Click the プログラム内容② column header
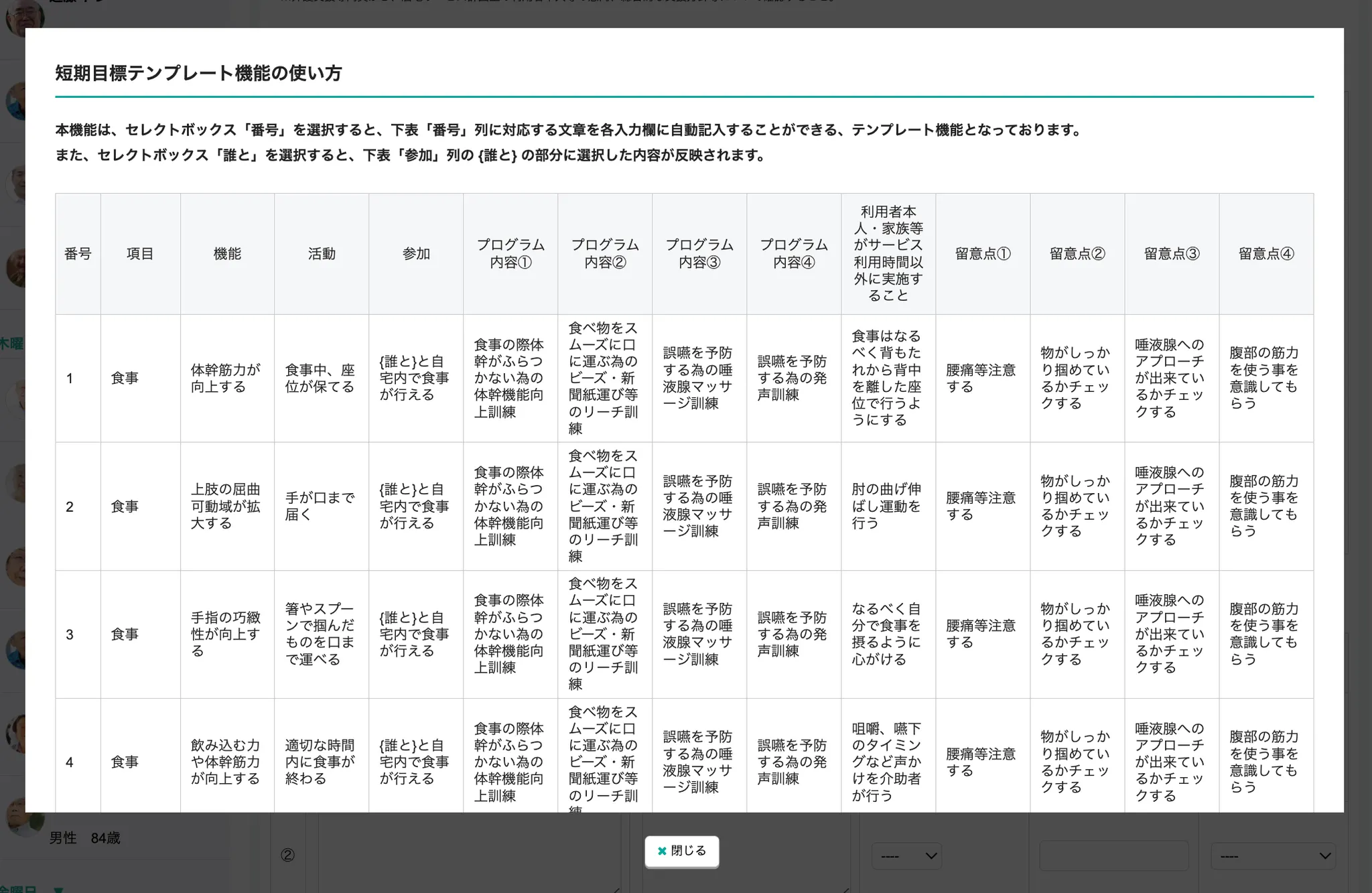Image resolution: width=1372 pixels, height=893 pixels. [x=605, y=254]
